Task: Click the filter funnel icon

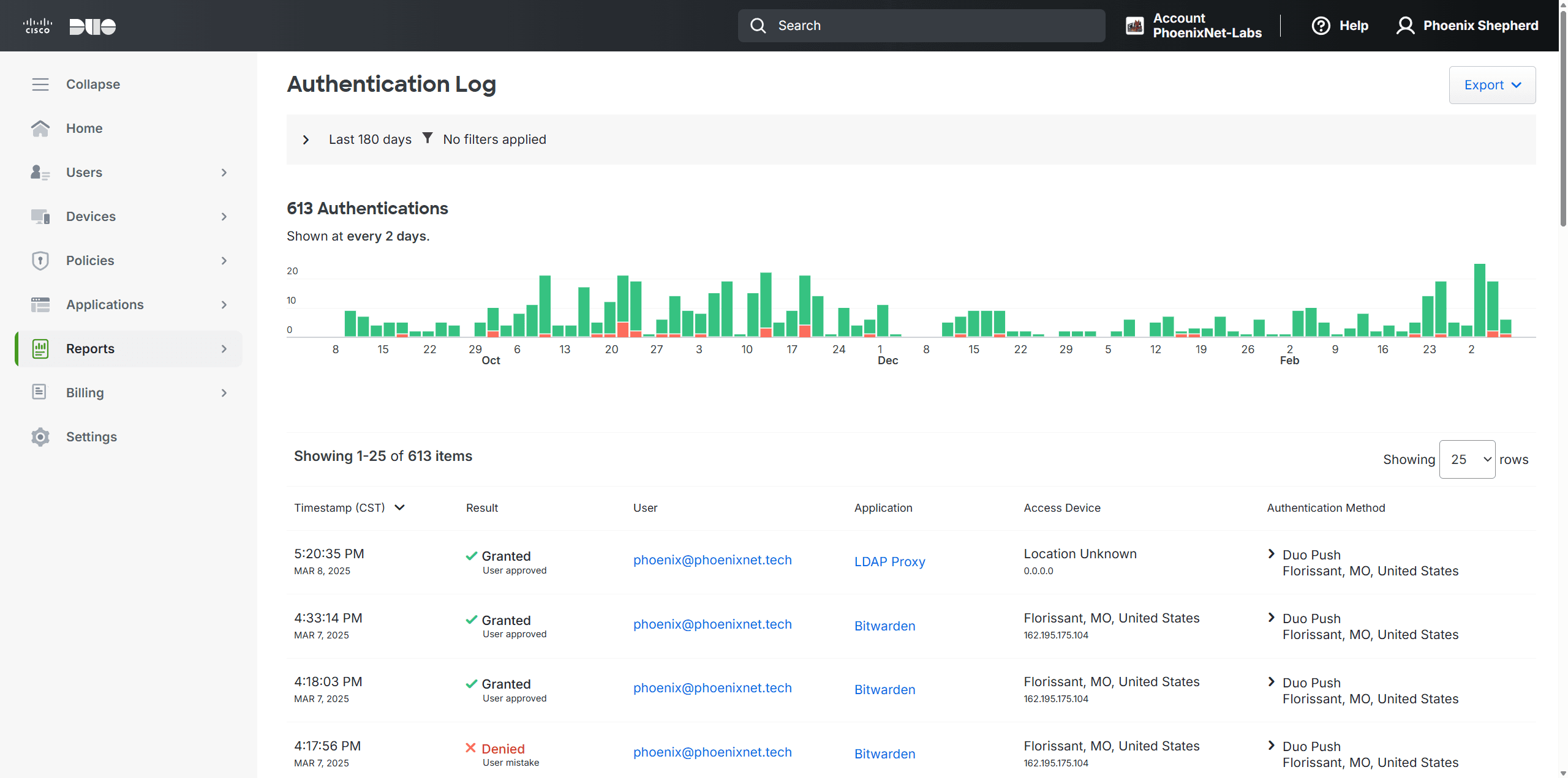Action: pyautogui.click(x=428, y=138)
